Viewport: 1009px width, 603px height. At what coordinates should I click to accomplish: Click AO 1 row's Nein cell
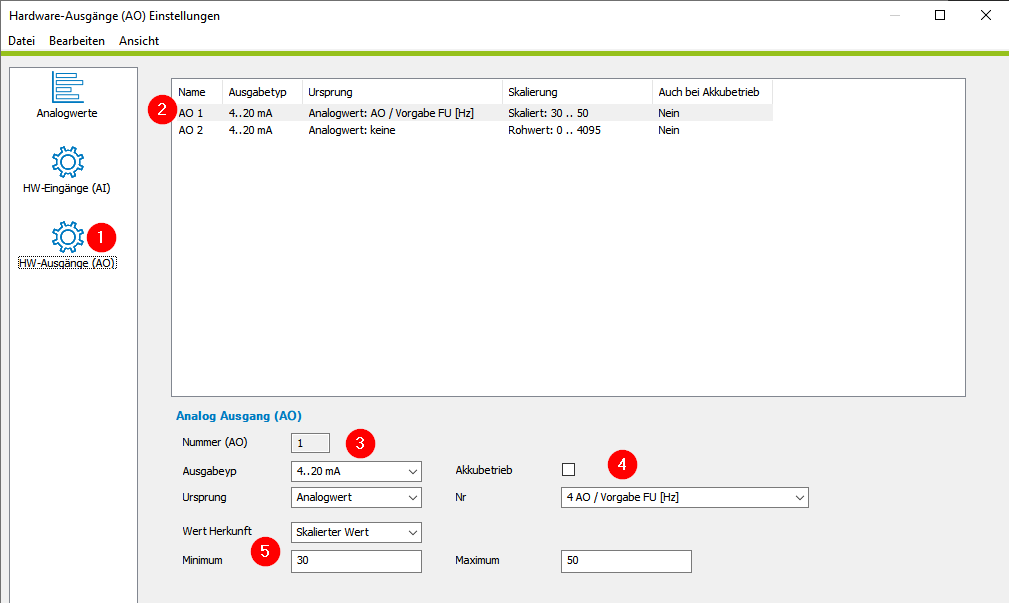[x=669, y=113]
